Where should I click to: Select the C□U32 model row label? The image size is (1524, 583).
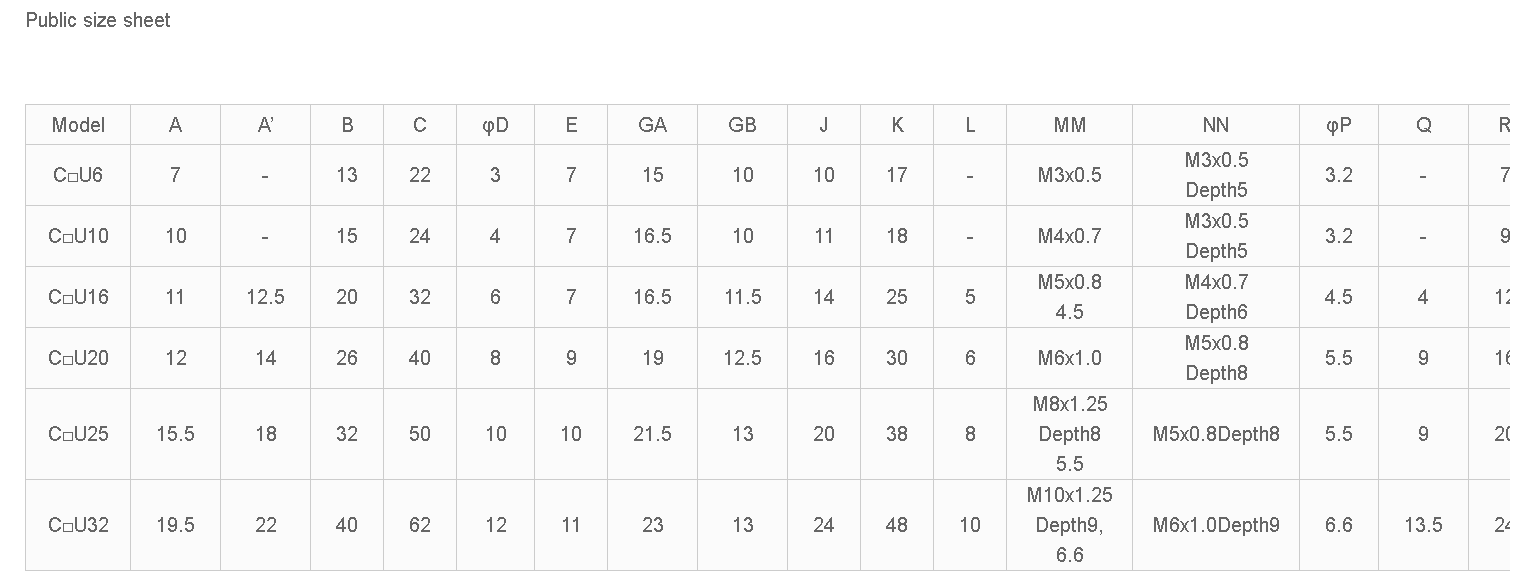pos(78,525)
